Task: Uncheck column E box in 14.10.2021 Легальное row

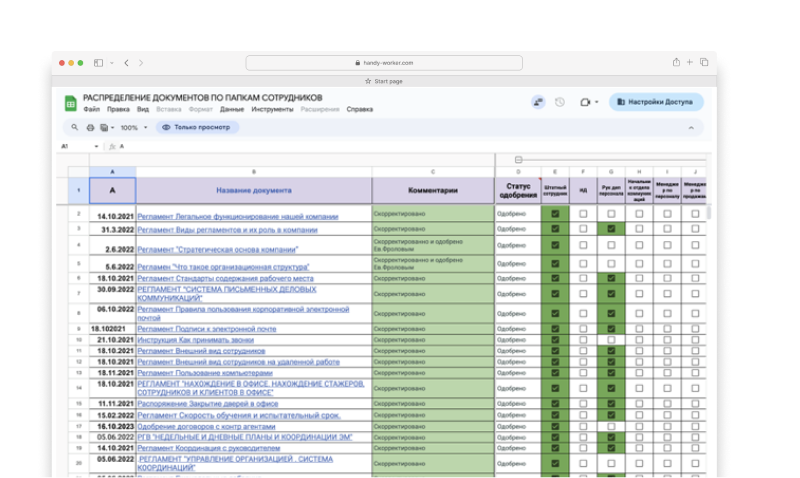Action: pos(555,214)
